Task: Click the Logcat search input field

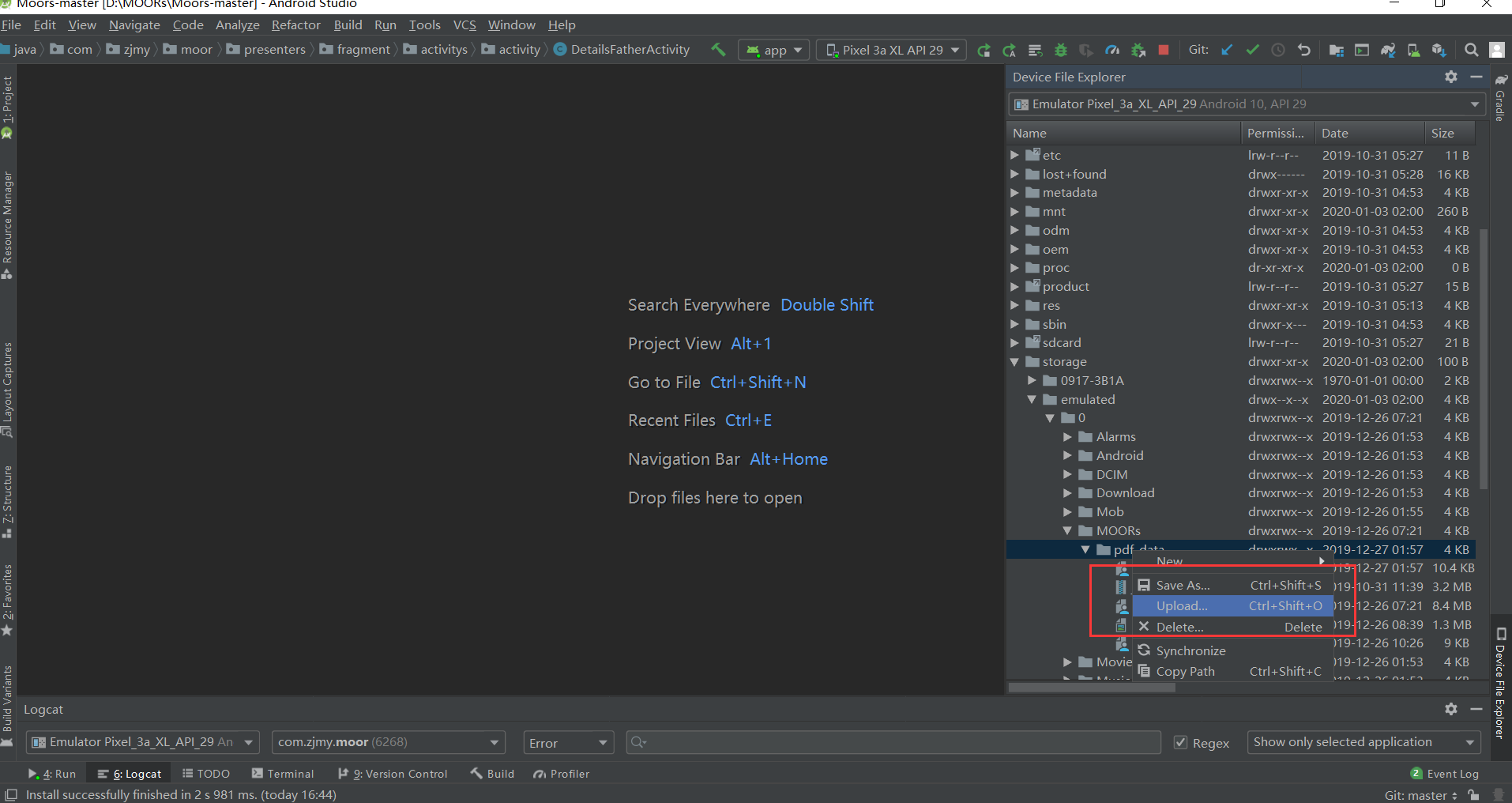Action: 893,742
